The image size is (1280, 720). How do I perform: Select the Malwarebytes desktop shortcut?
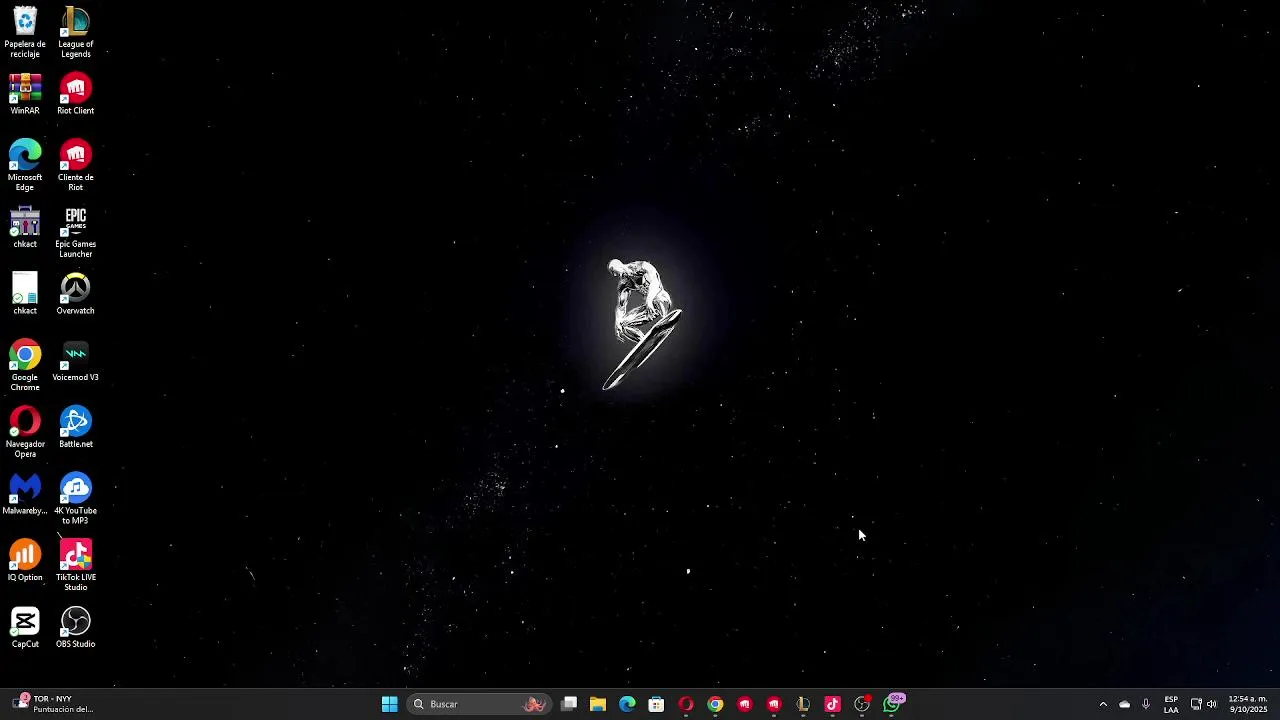coord(25,495)
